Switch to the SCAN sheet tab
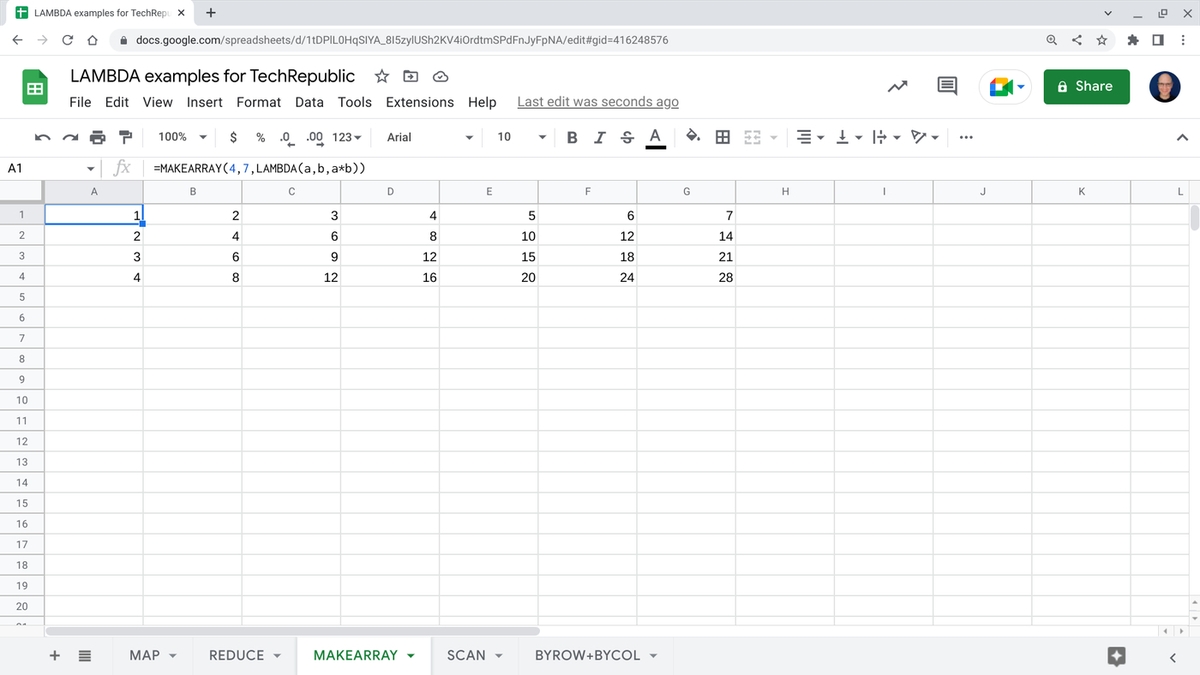1200x675 pixels. click(x=466, y=656)
